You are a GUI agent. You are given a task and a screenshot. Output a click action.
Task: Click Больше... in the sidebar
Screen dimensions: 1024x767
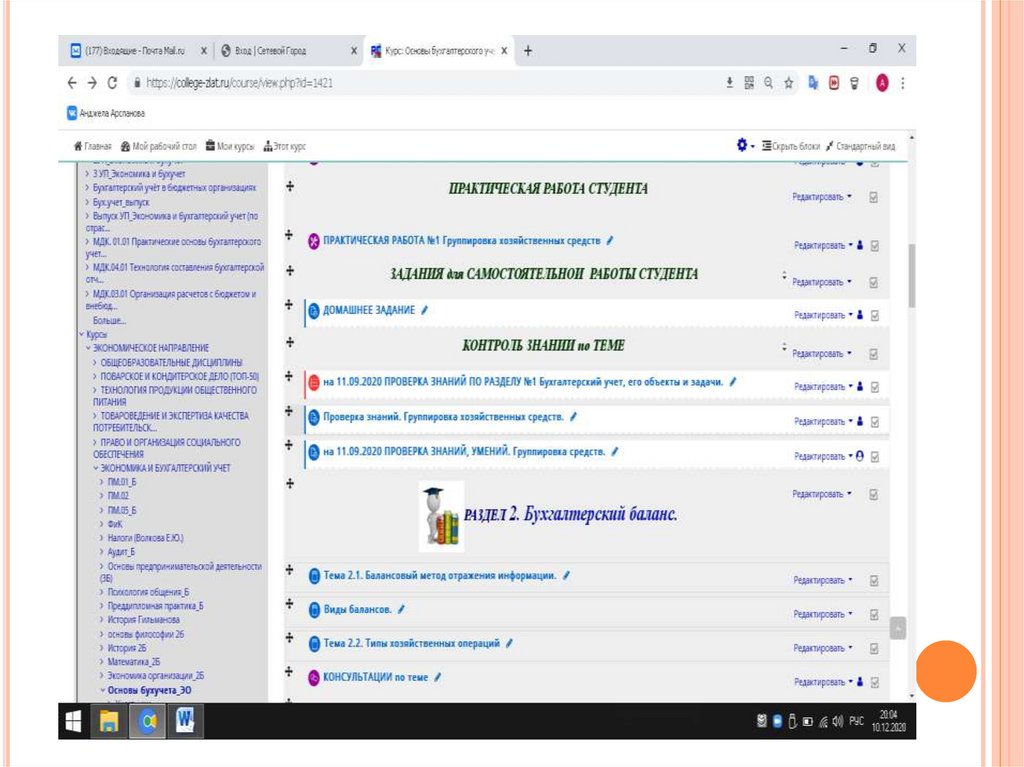[x=109, y=321]
